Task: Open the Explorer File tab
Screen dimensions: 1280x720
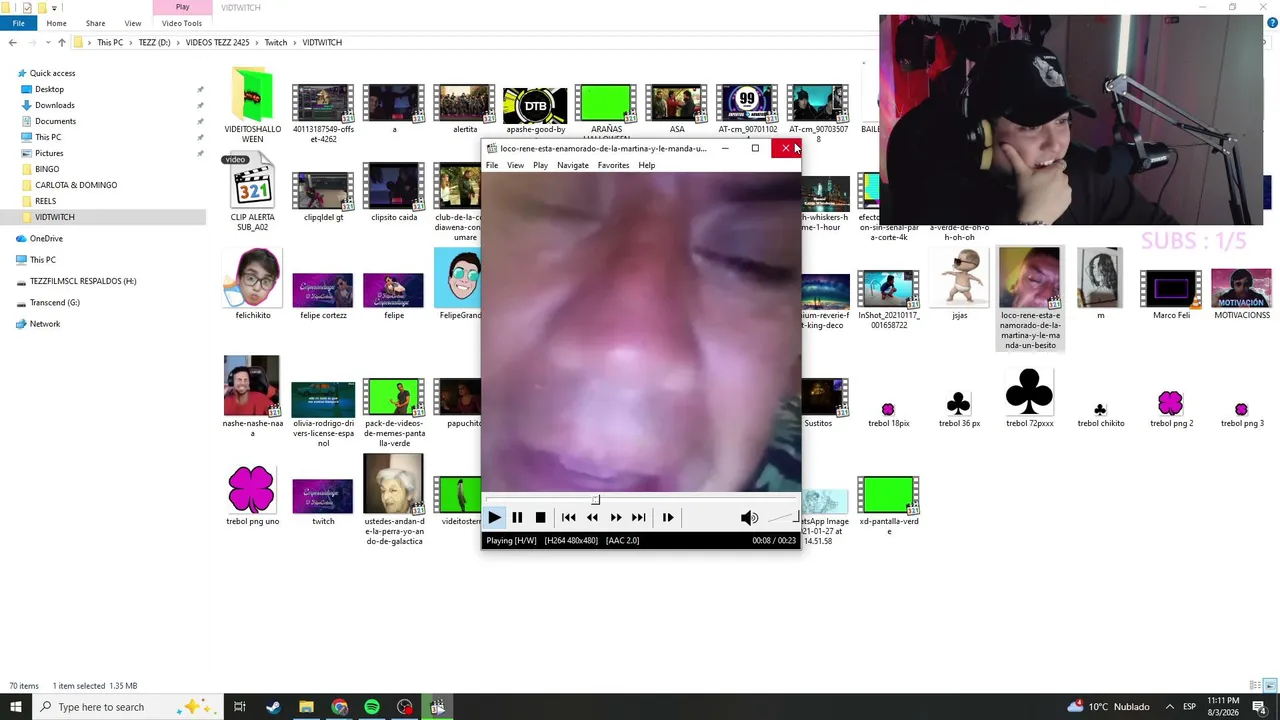Action: point(18,23)
